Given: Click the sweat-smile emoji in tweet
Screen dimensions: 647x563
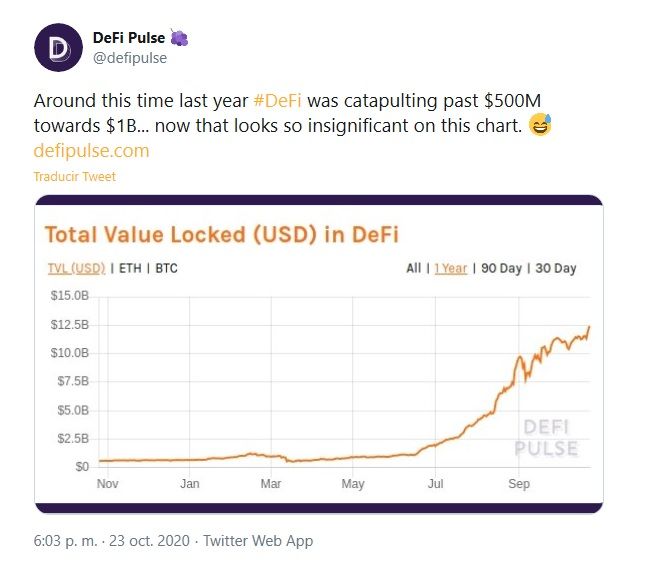Looking at the screenshot, I should tap(540, 127).
